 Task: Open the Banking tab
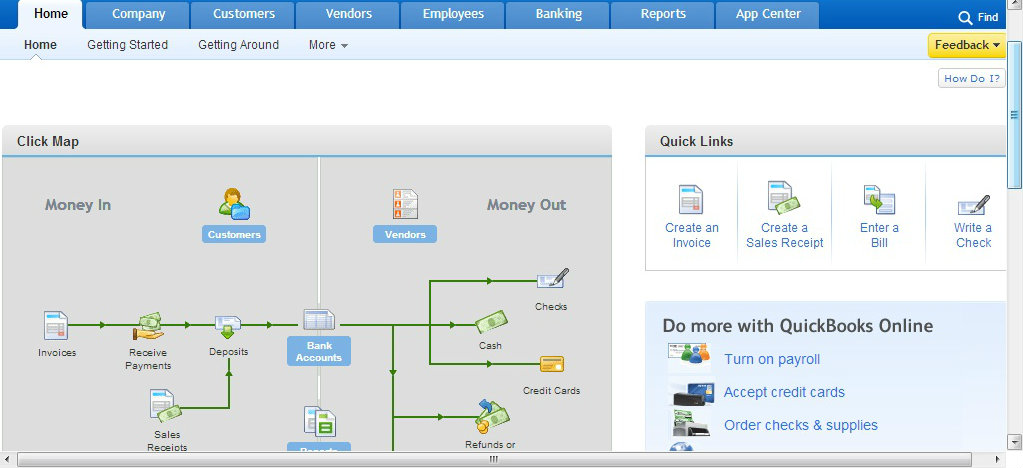coord(558,14)
